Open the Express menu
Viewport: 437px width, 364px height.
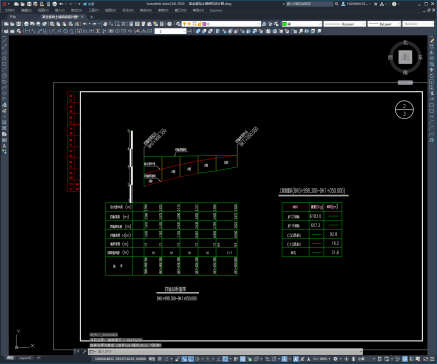pyautogui.click(x=216, y=10)
